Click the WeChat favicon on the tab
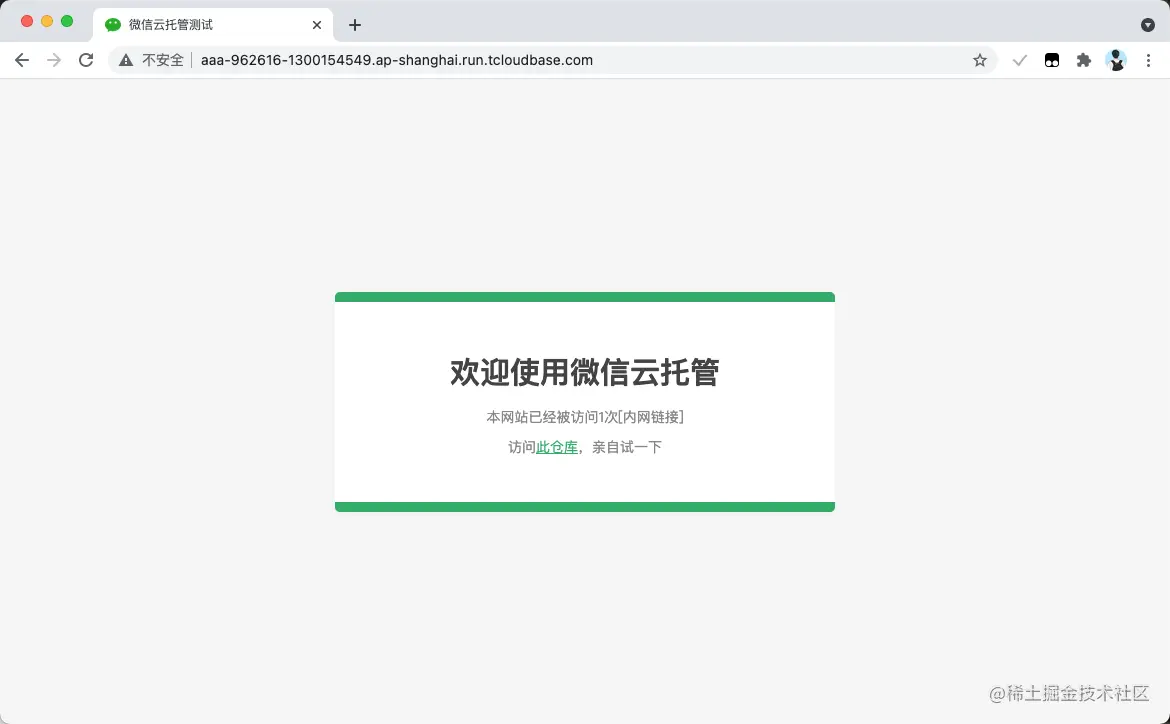 click(x=113, y=25)
